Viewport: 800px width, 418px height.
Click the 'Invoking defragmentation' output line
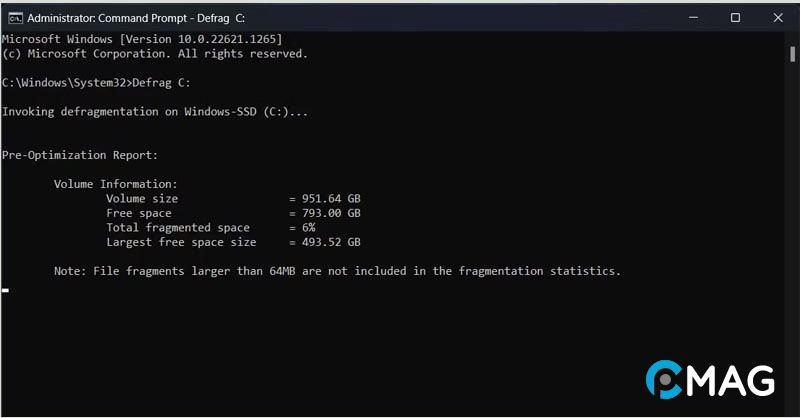(x=155, y=112)
